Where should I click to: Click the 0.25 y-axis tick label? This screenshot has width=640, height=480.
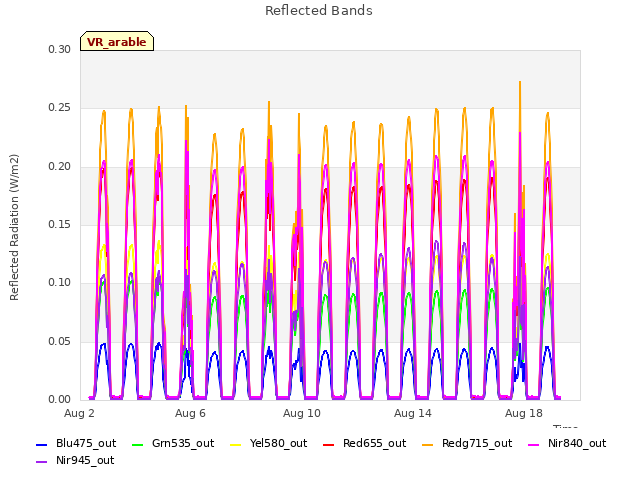point(60,108)
